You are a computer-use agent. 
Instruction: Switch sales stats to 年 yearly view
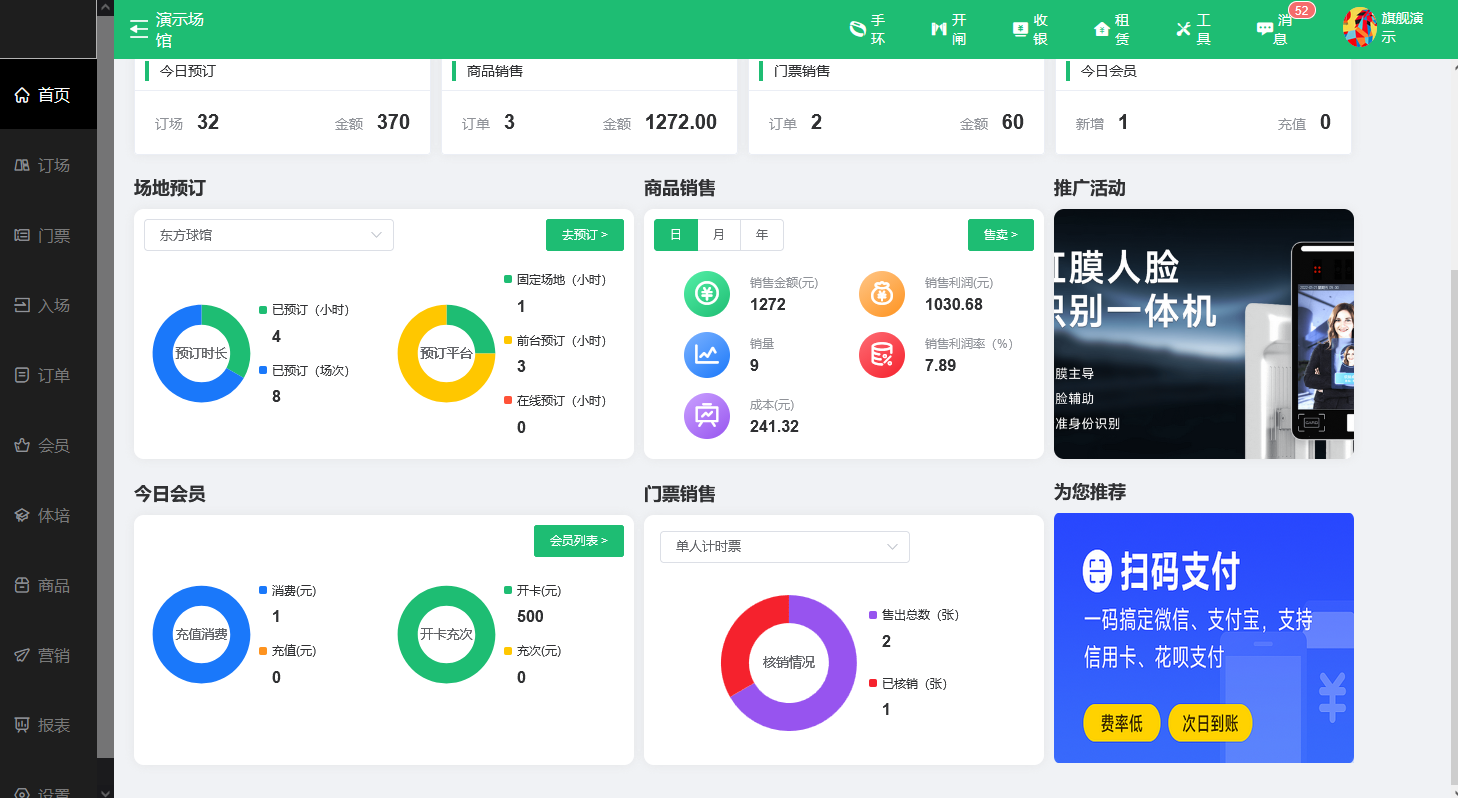point(761,235)
